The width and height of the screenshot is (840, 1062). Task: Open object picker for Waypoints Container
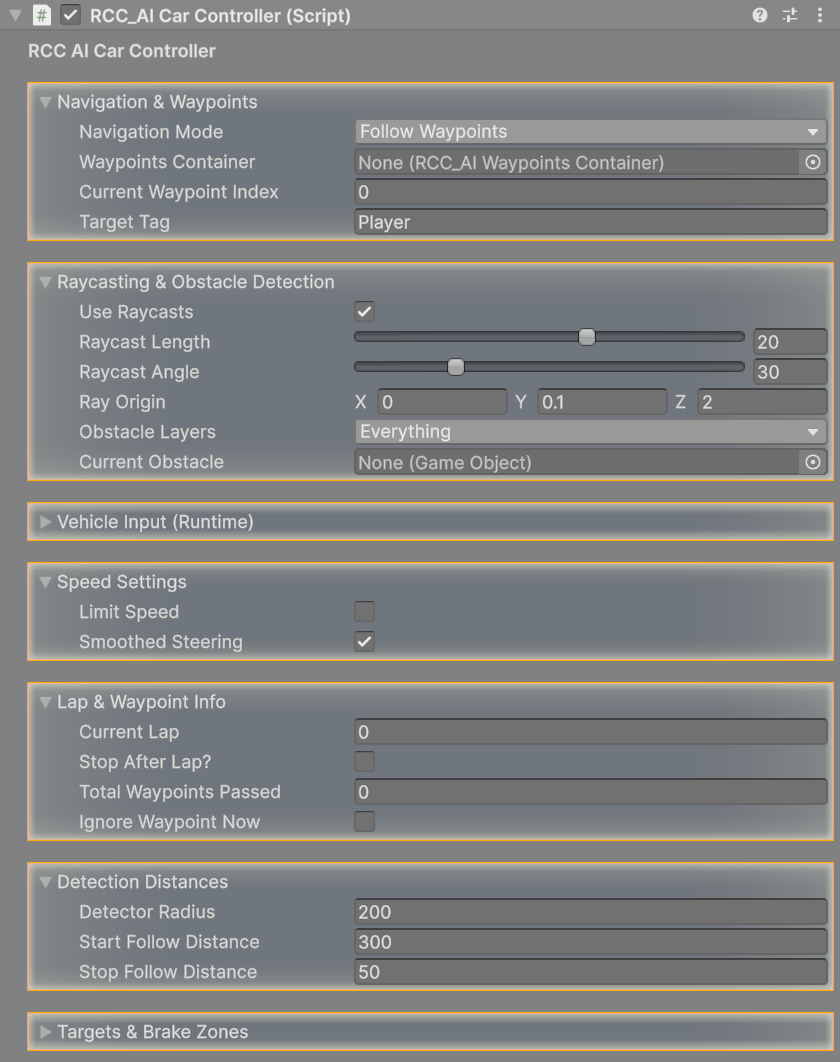pyautogui.click(x=813, y=162)
